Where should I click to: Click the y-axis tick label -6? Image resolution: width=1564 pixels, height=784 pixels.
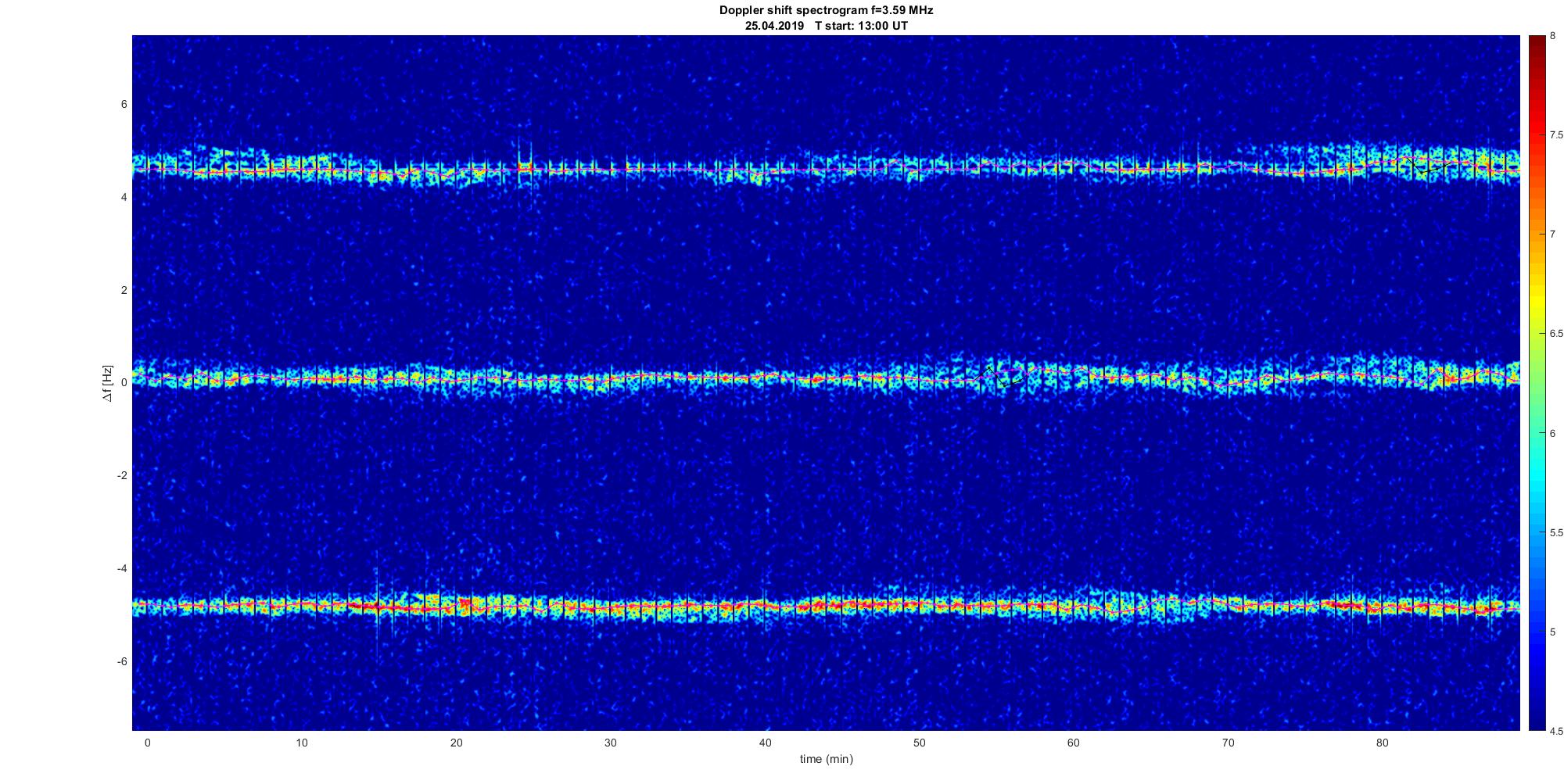pos(121,661)
